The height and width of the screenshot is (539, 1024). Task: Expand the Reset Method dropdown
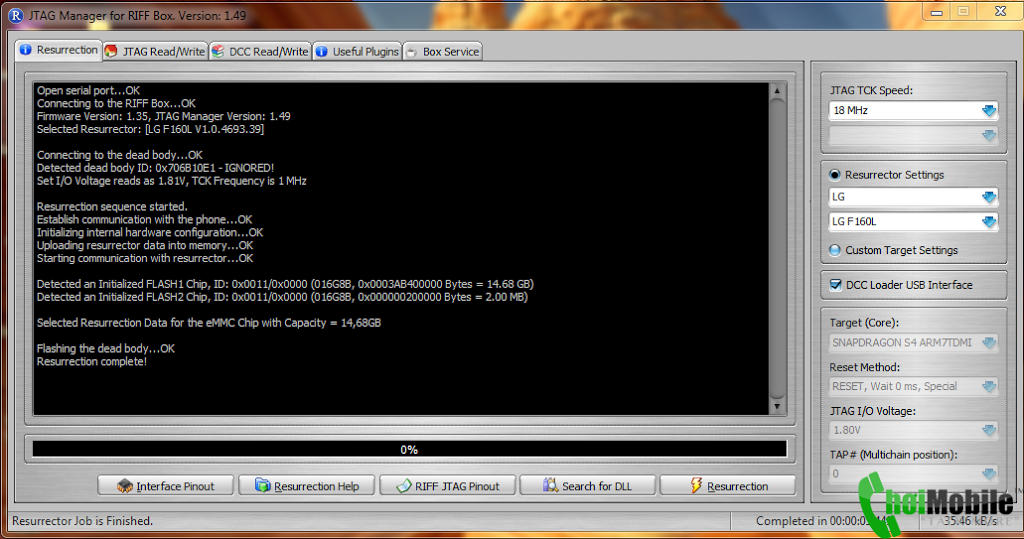point(989,386)
